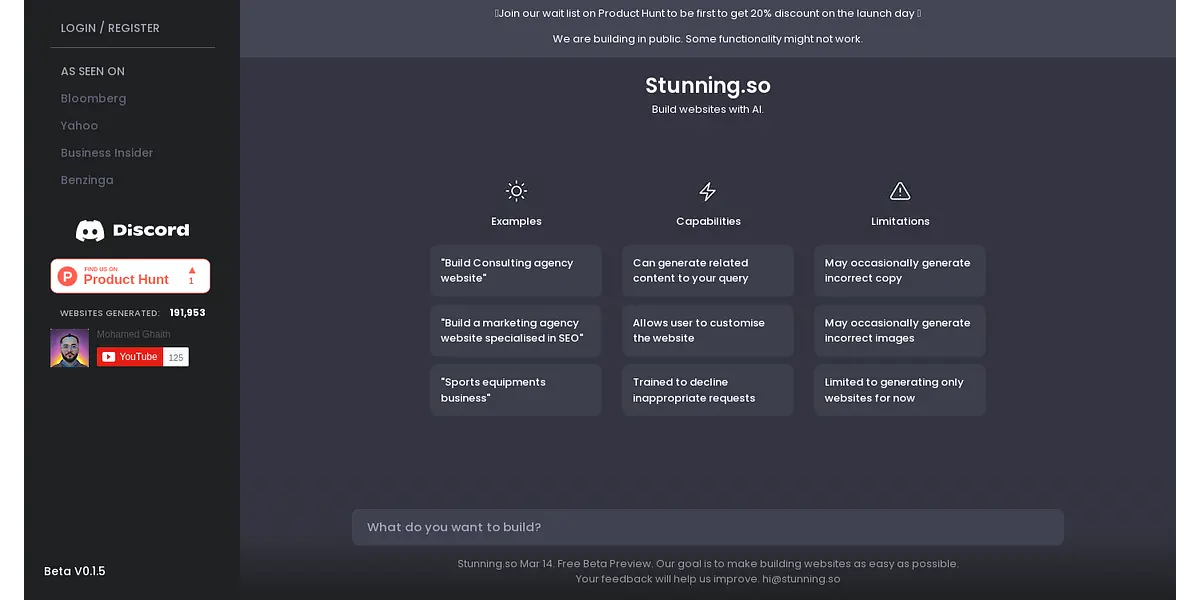The width and height of the screenshot is (1200, 600).
Task: Select "Build a marketing agency website" example
Action: pyautogui.click(x=516, y=331)
